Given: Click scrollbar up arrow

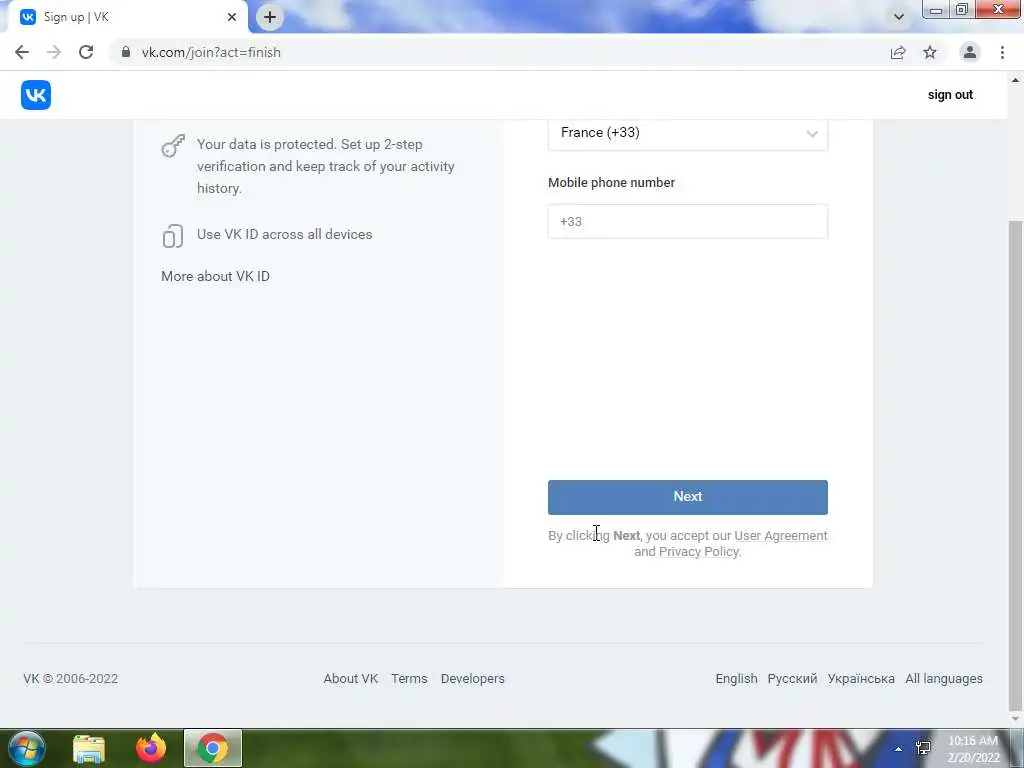Looking at the screenshot, I should (1016, 80).
